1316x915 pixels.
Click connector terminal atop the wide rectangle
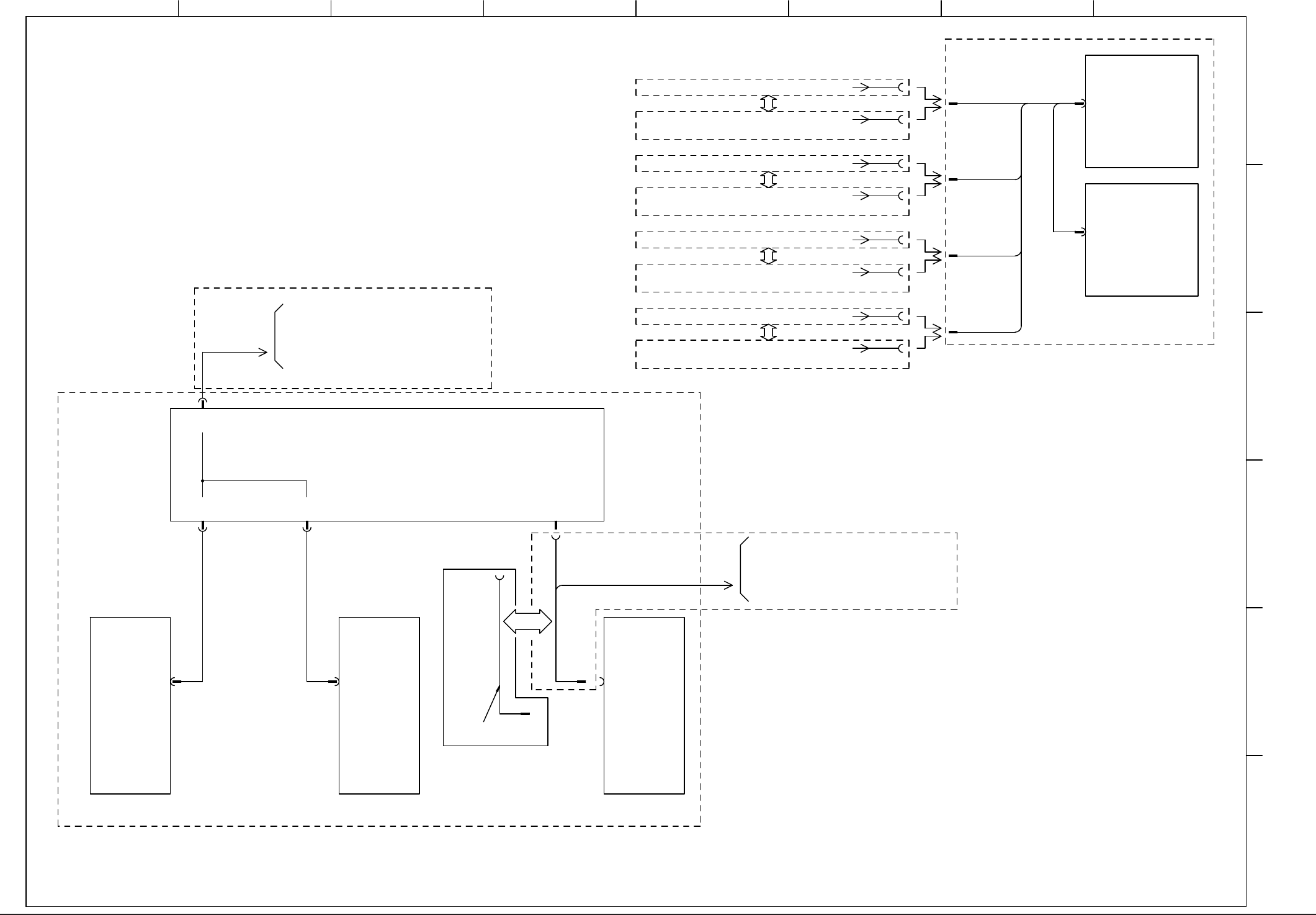(202, 404)
